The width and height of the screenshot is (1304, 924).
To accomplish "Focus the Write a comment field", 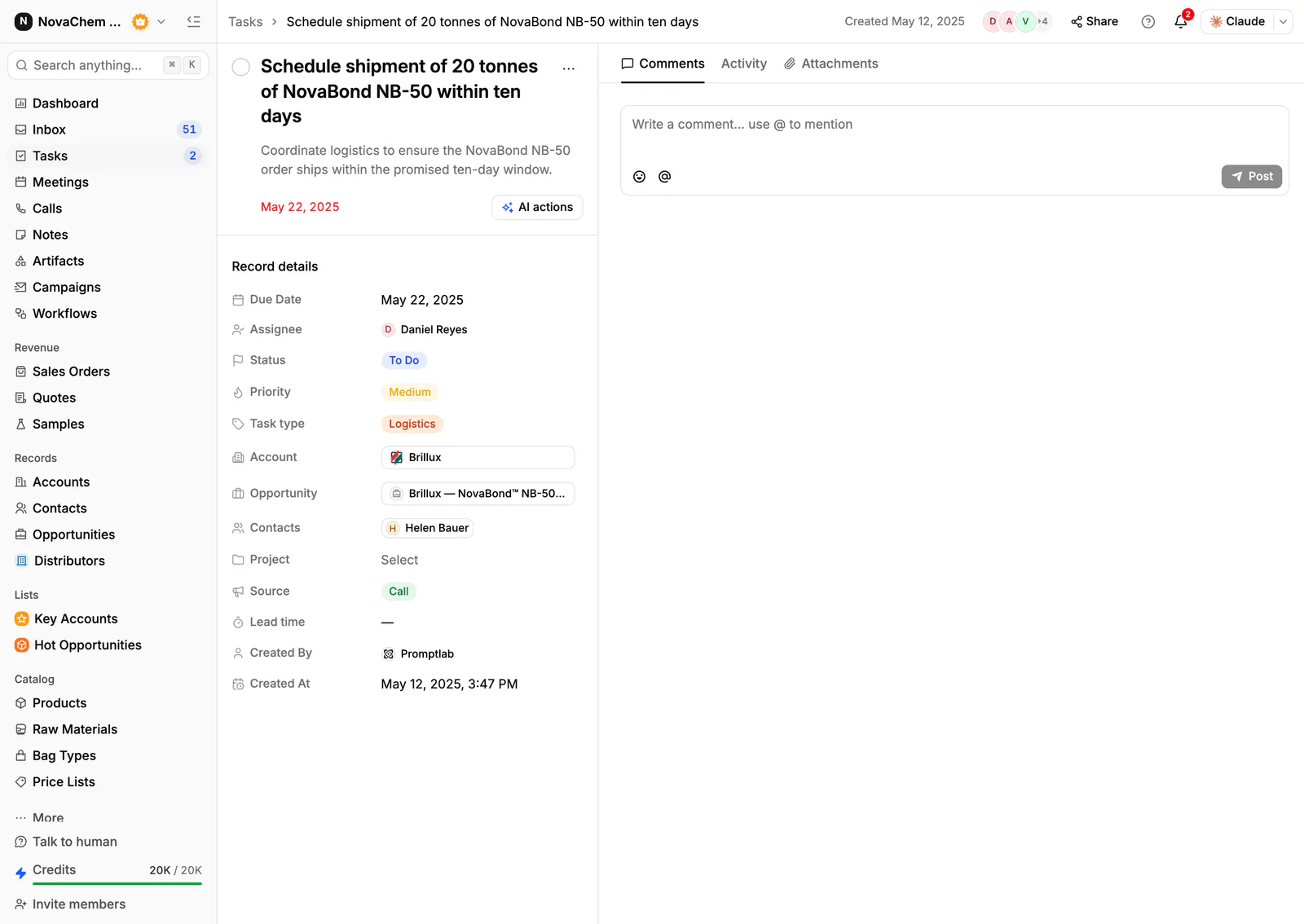I will 954,125.
